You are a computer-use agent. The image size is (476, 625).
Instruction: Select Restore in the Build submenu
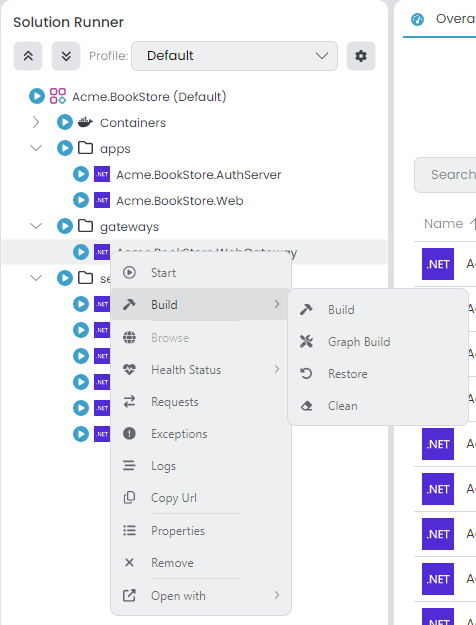[378, 373]
